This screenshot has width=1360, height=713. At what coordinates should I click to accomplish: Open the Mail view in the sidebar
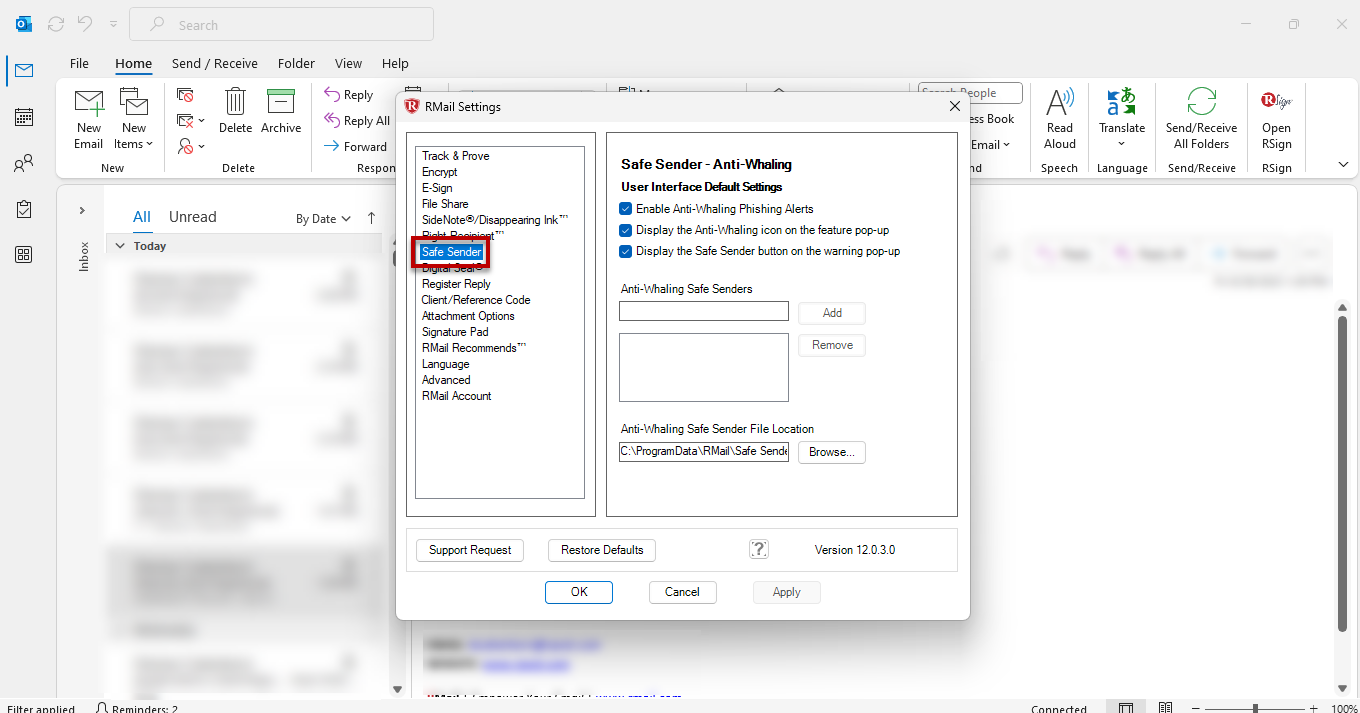[23, 70]
